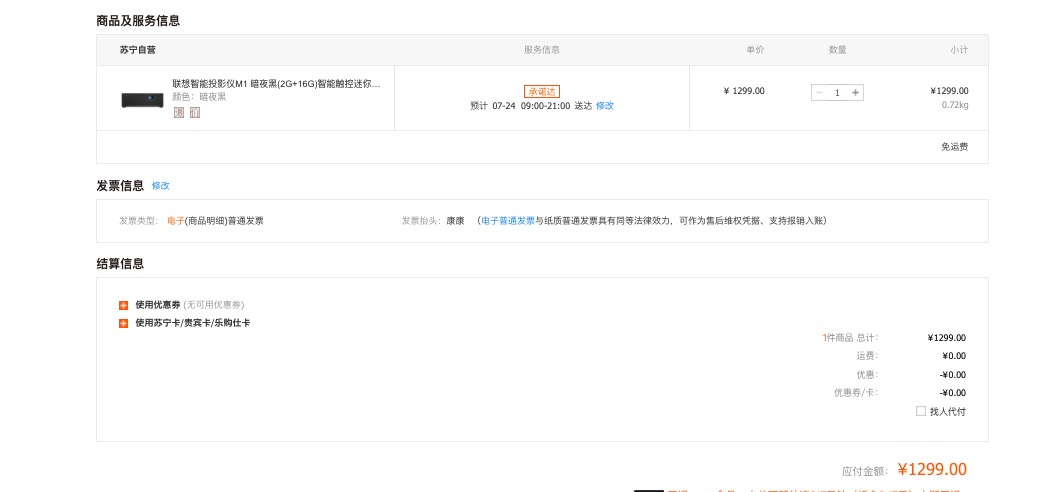The width and height of the screenshot is (1061, 492).
Task: Tick the 找人代付 checkbox
Action: pos(920,411)
